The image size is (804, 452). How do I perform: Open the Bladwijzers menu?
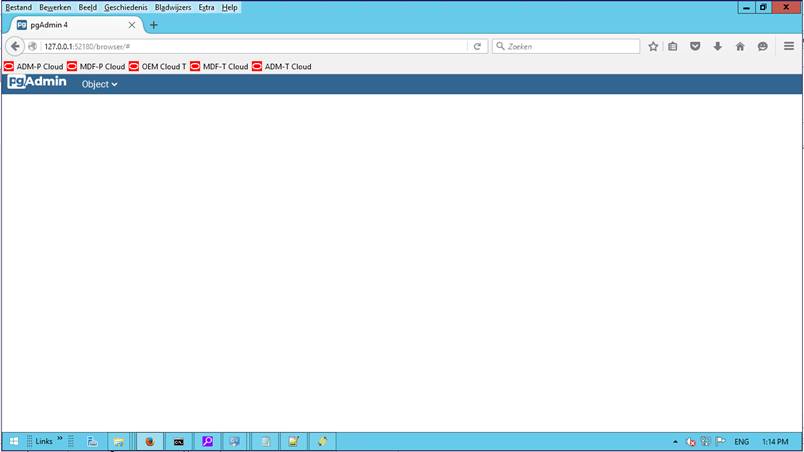coord(173,7)
